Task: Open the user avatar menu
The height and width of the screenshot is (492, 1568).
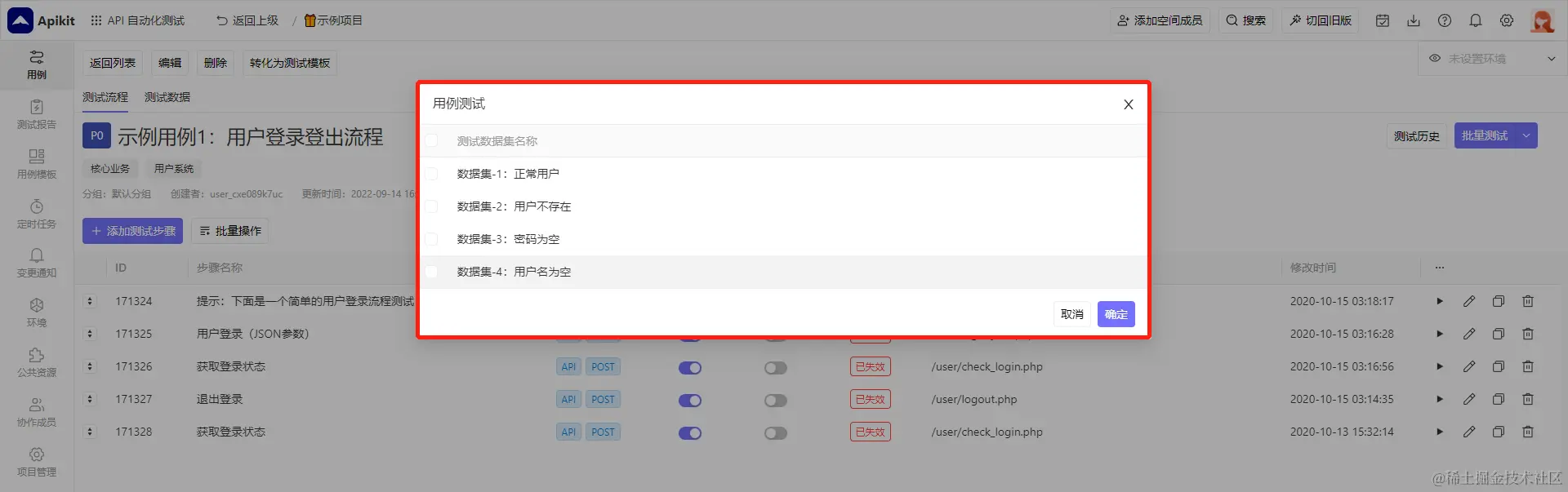Action: point(1543,20)
